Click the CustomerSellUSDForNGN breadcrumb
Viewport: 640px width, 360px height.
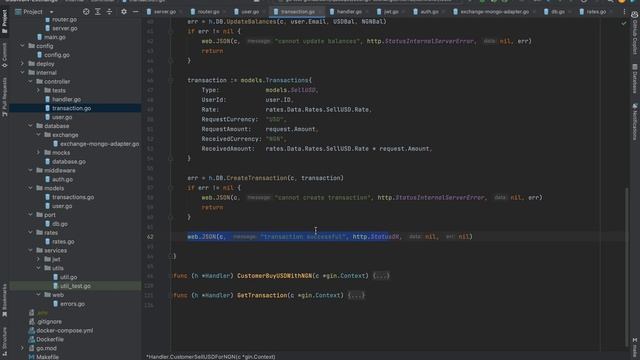(211, 357)
